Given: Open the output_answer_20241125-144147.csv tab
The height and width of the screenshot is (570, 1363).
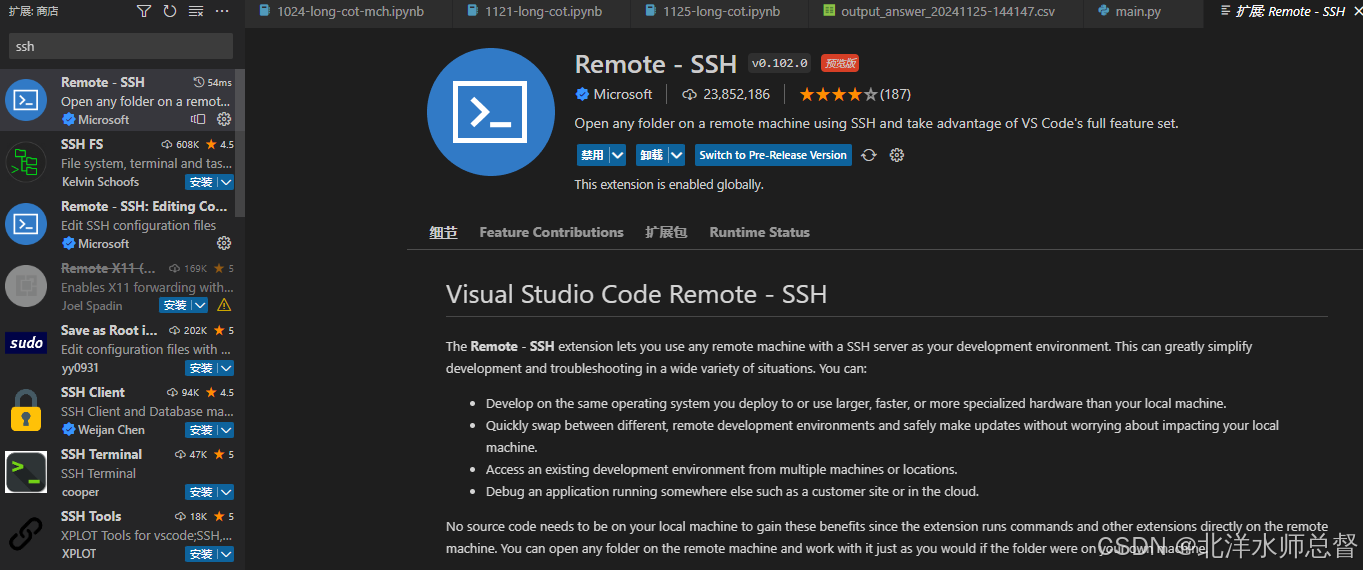Looking at the screenshot, I should pyautogui.click(x=945, y=12).
